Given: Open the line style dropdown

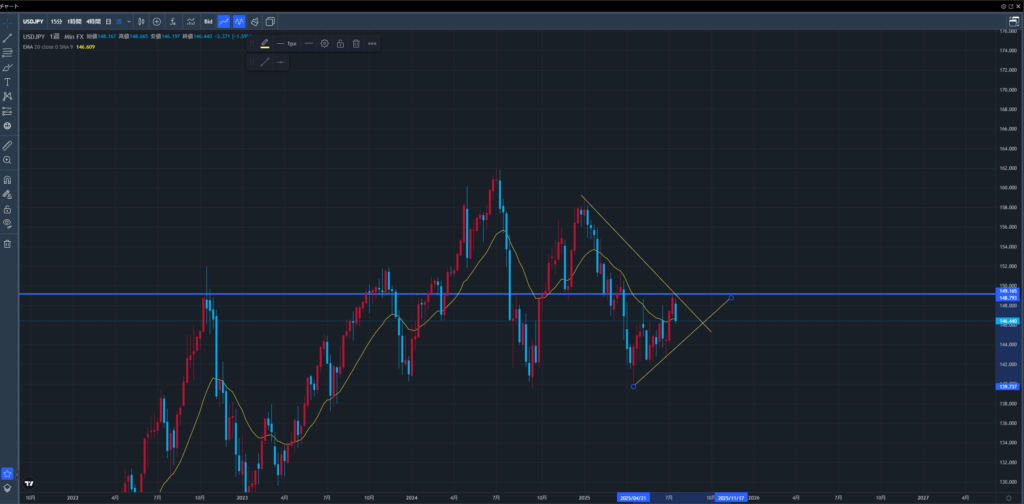Looking at the screenshot, I should point(308,44).
